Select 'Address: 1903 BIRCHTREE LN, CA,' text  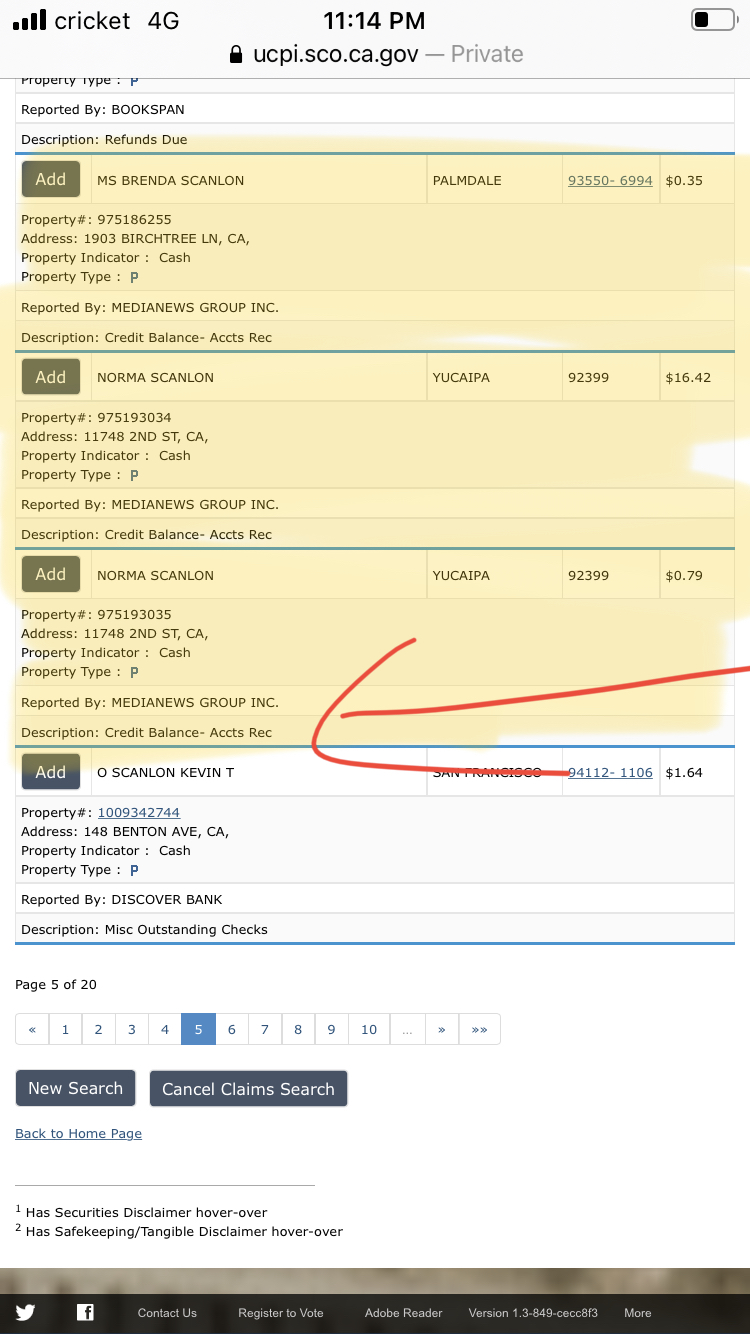tap(135, 239)
